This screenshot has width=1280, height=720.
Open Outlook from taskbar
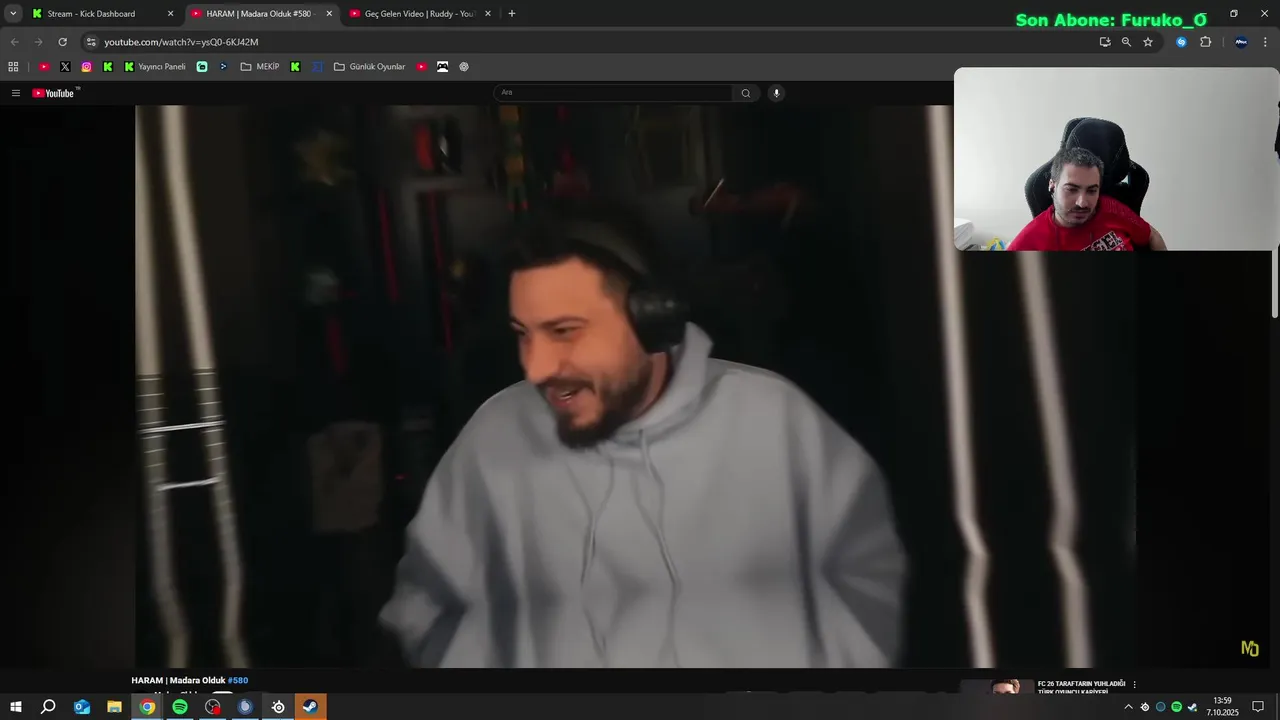pyautogui.click(x=82, y=707)
